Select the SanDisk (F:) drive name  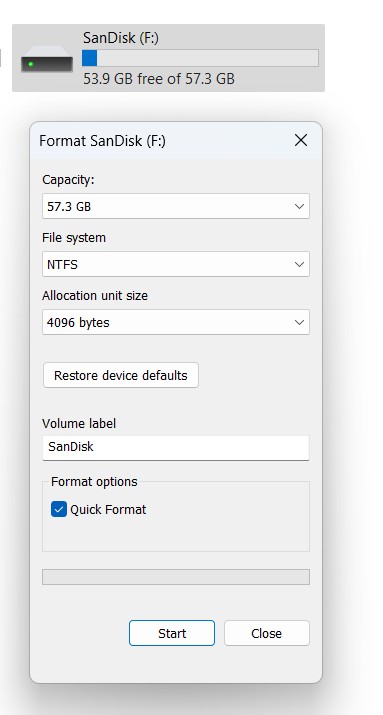(x=121, y=38)
